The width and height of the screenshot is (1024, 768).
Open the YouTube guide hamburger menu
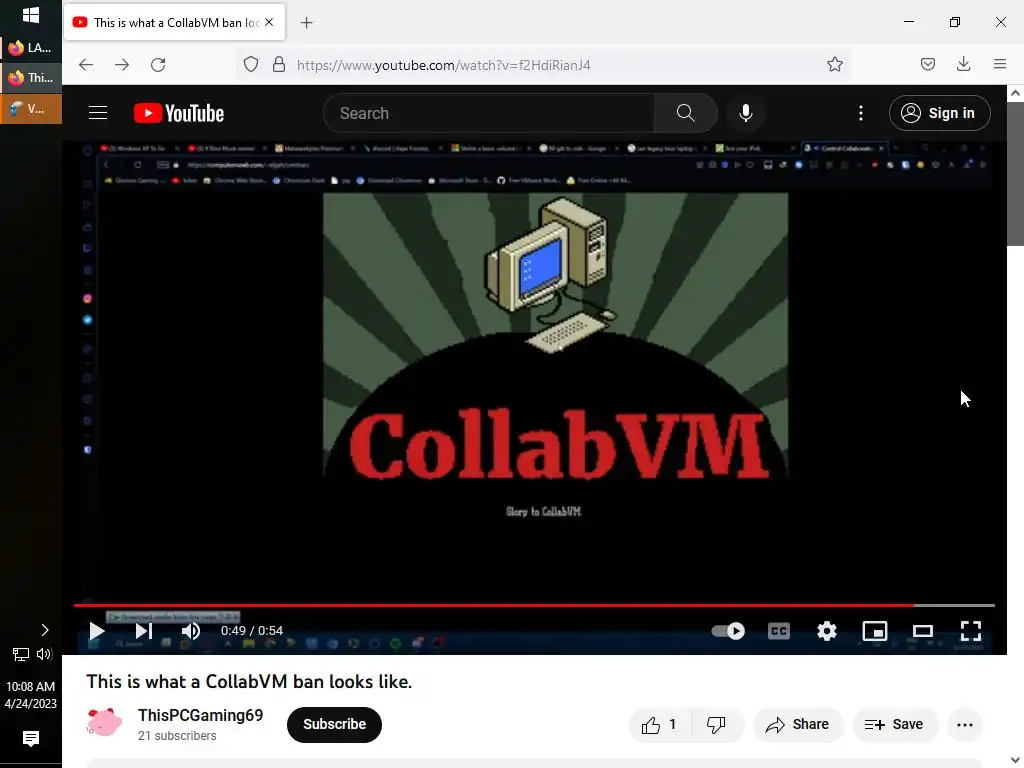point(98,113)
